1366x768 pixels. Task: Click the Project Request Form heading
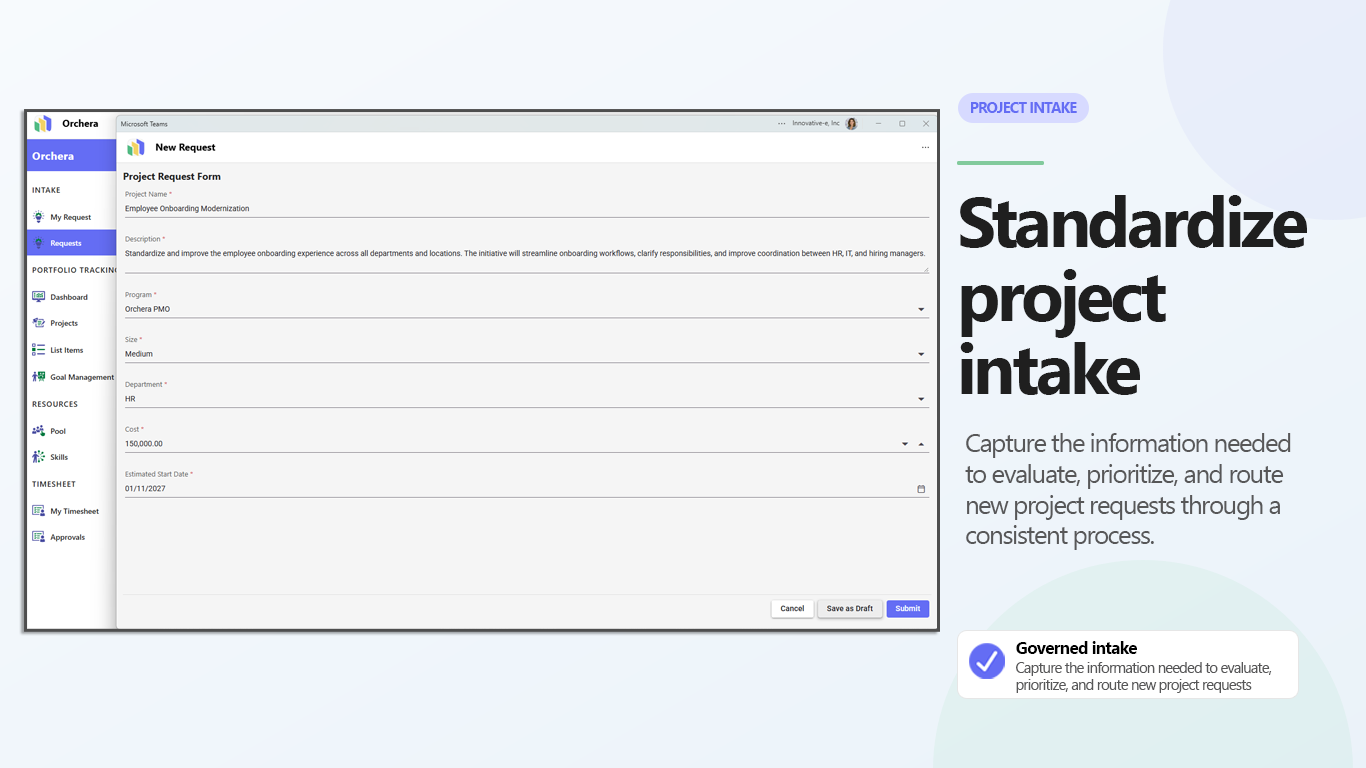[x=172, y=177]
